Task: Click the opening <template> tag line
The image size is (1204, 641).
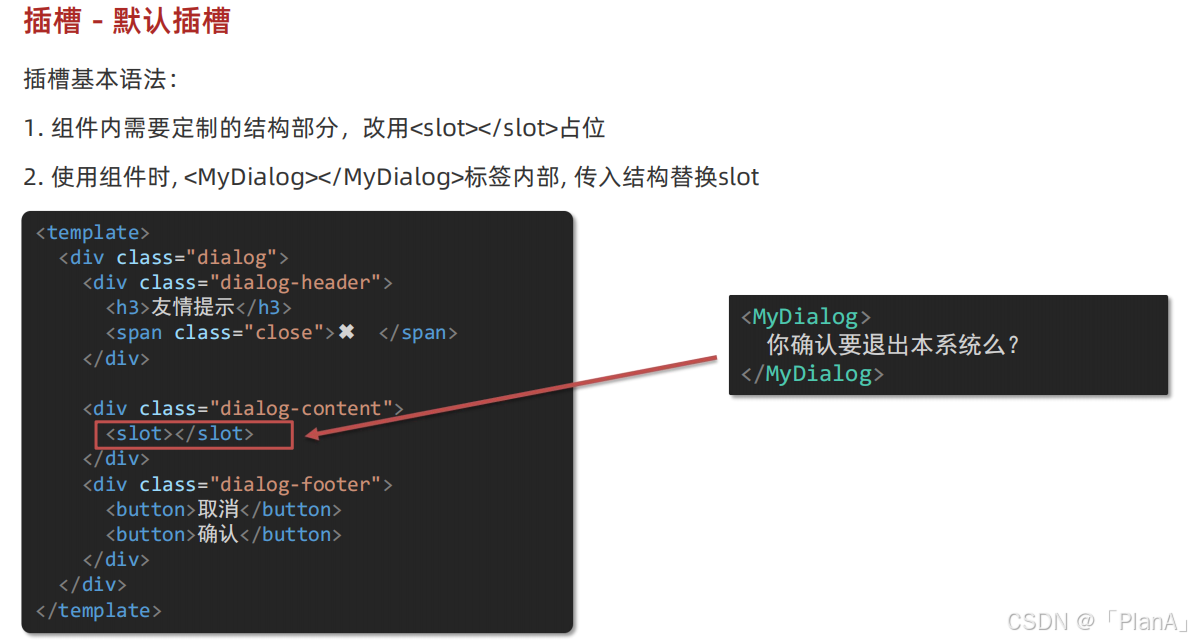Action: coord(92,232)
